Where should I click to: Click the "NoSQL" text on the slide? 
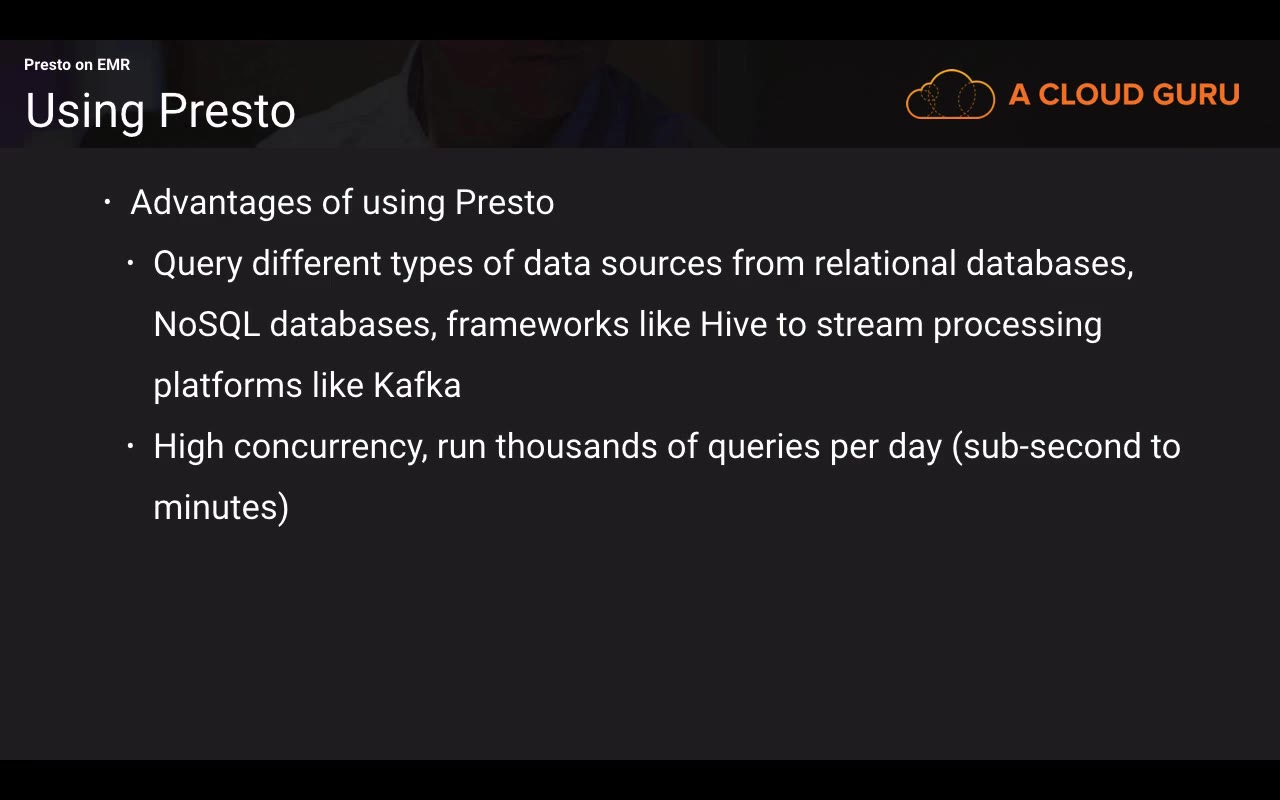(x=207, y=324)
